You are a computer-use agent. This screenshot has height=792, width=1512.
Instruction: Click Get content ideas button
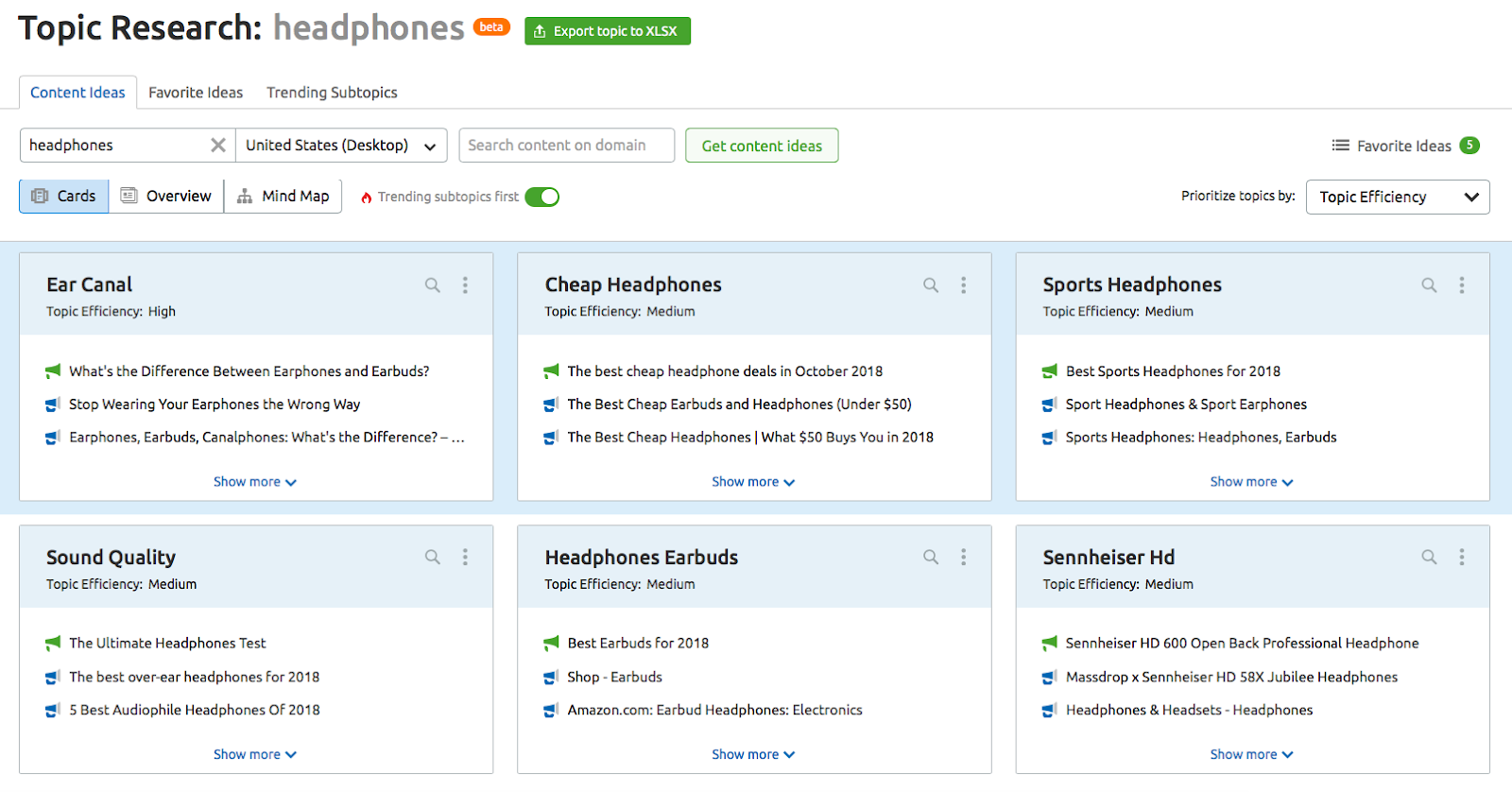[x=762, y=146]
